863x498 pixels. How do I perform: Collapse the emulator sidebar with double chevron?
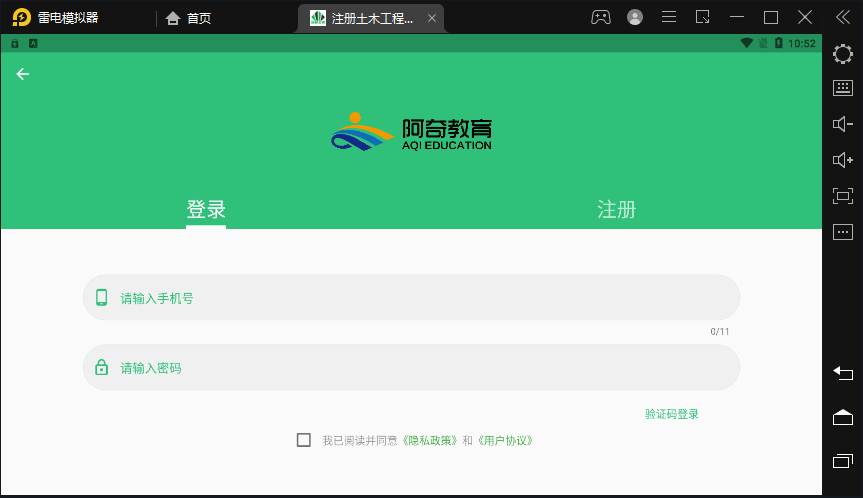click(843, 17)
